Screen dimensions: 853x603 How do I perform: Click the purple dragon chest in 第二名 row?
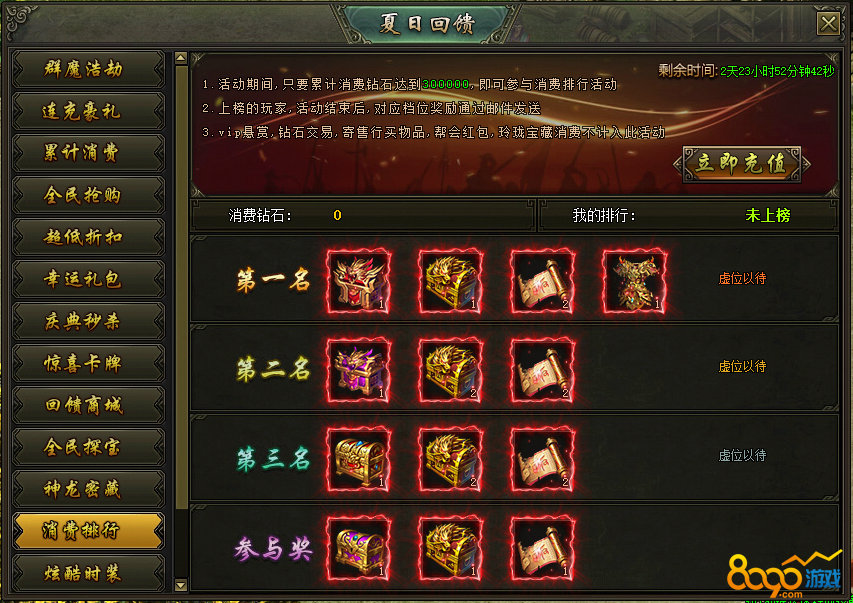tap(359, 370)
